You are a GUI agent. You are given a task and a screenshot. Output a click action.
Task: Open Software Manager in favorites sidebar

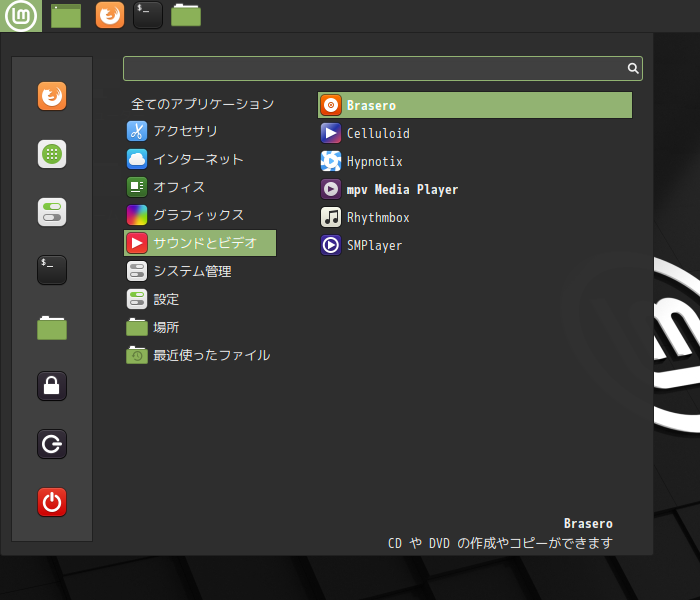click(52, 154)
